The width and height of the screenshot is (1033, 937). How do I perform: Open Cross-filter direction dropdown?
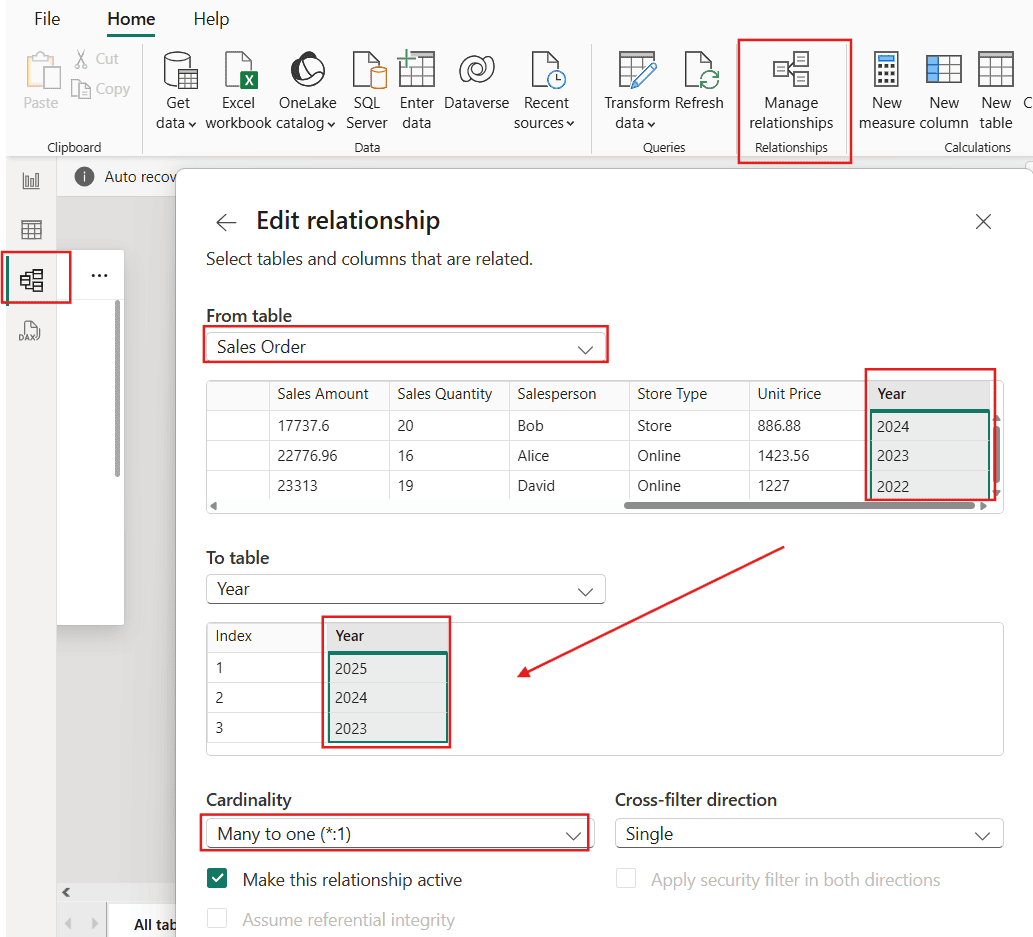pyautogui.click(x=809, y=834)
